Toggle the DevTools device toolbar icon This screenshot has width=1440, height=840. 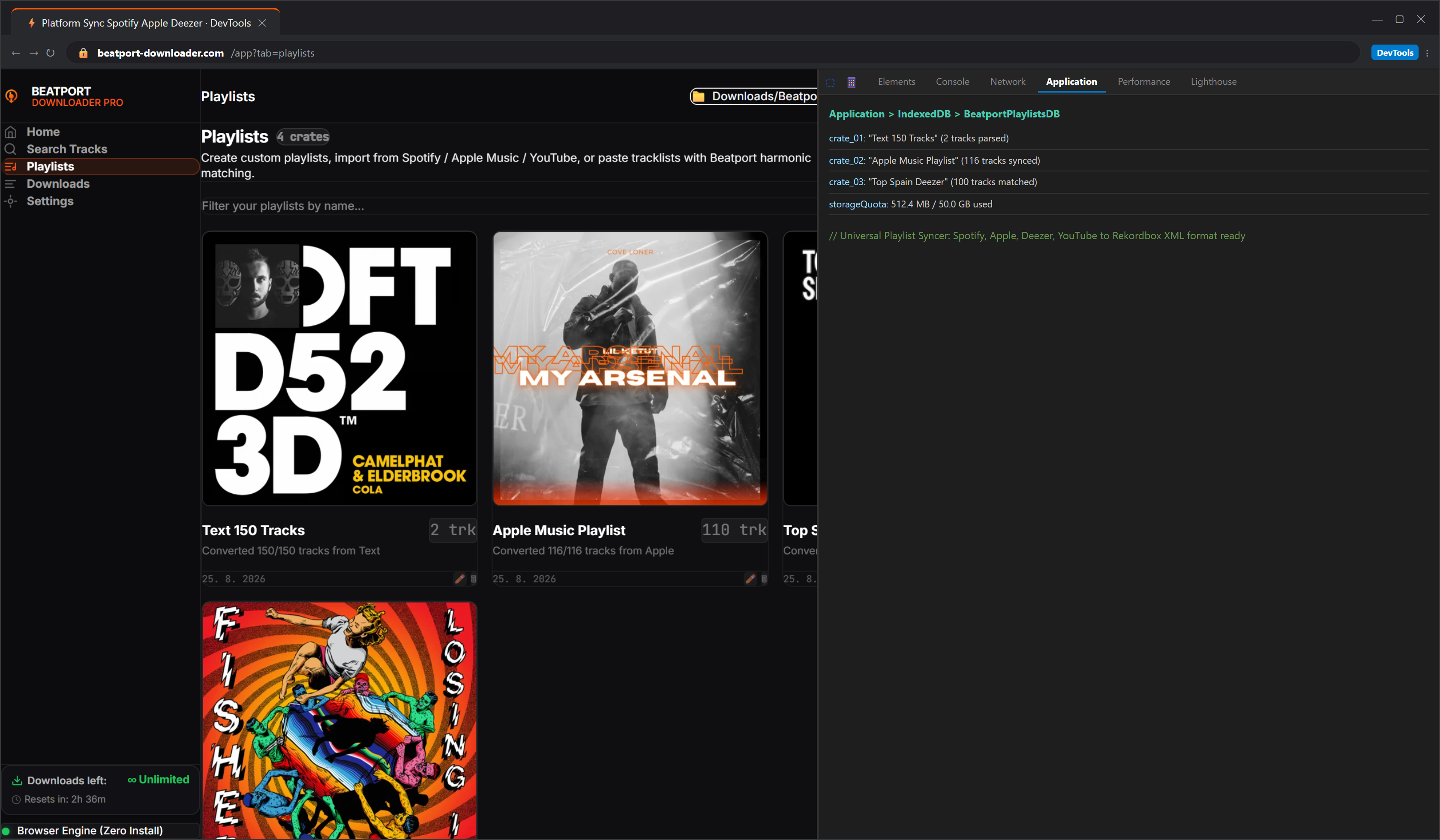(852, 82)
